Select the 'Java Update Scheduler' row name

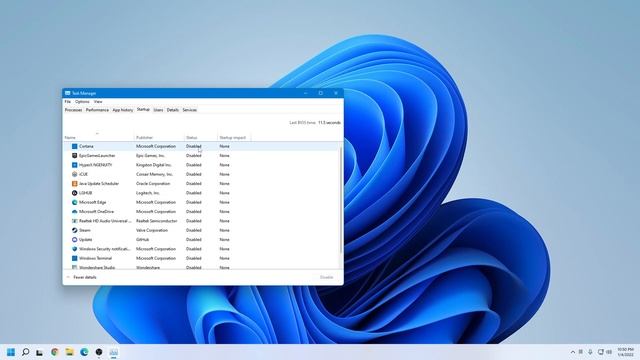click(x=99, y=184)
